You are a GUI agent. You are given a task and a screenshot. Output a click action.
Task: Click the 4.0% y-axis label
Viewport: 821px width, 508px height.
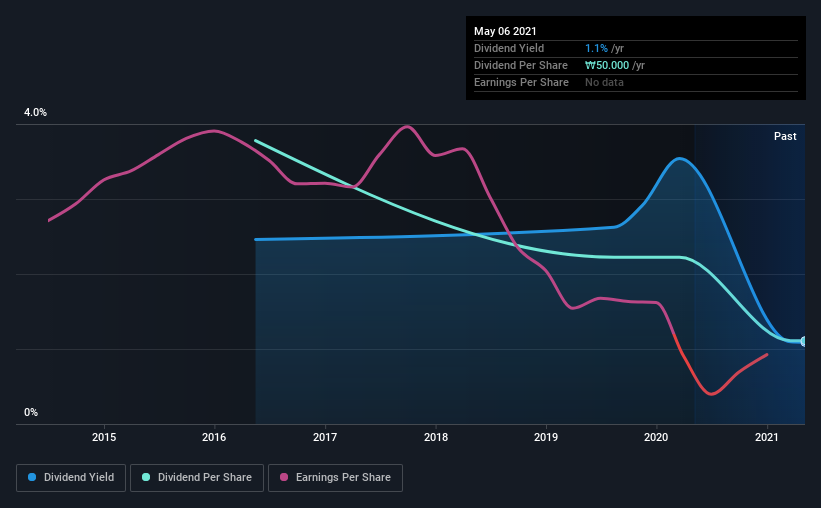(x=35, y=112)
